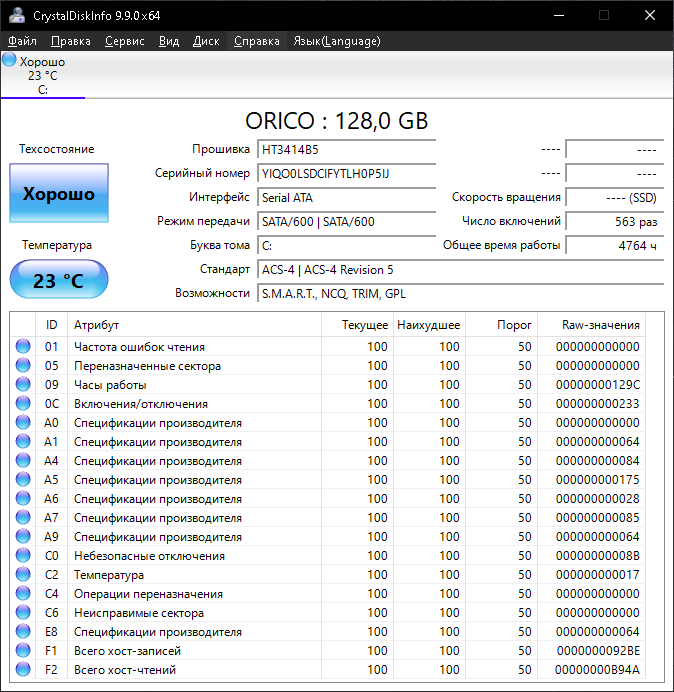Select the Частота ошибок чтения attribute text

[x=139, y=347]
